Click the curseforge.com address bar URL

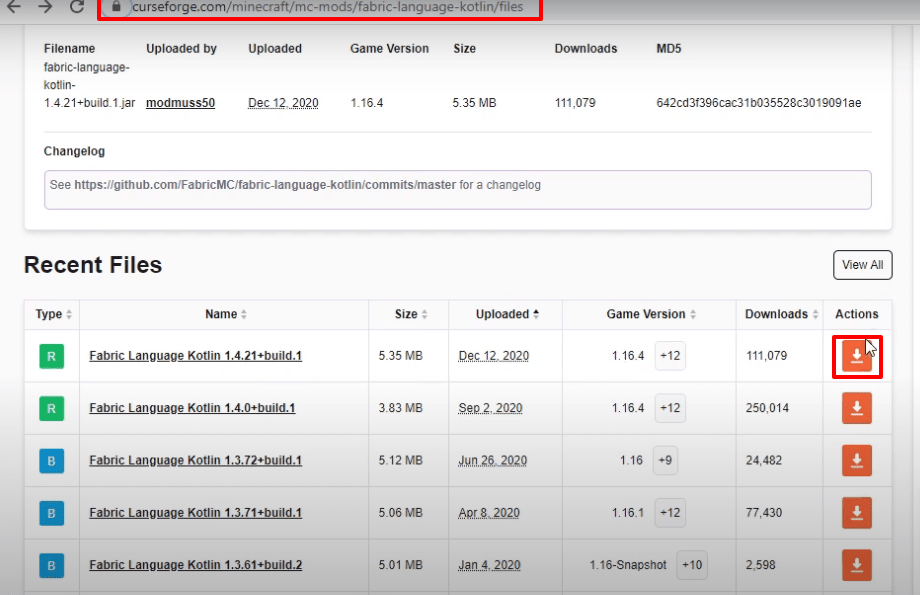(x=327, y=7)
